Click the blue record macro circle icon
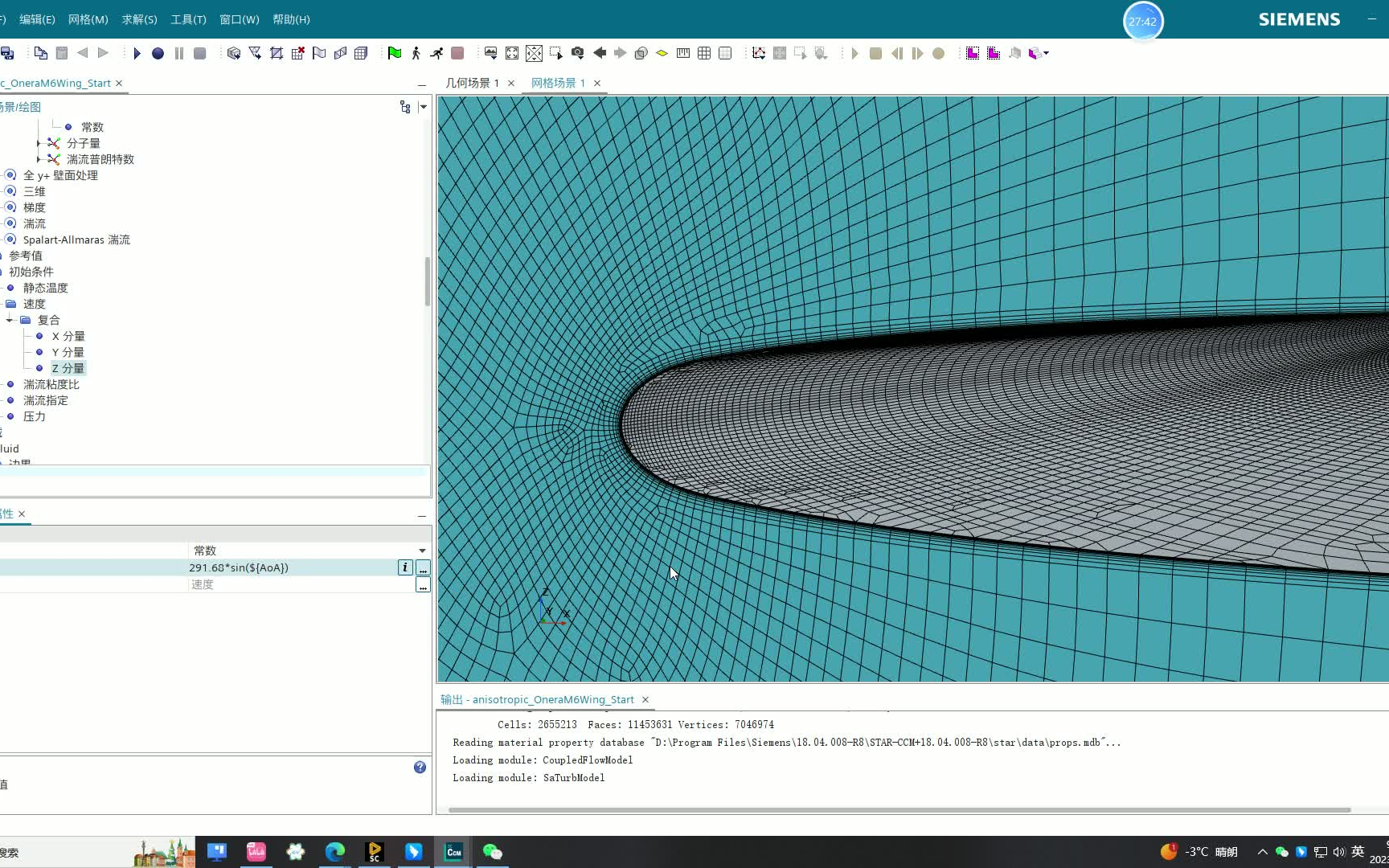 pos(158,53)
